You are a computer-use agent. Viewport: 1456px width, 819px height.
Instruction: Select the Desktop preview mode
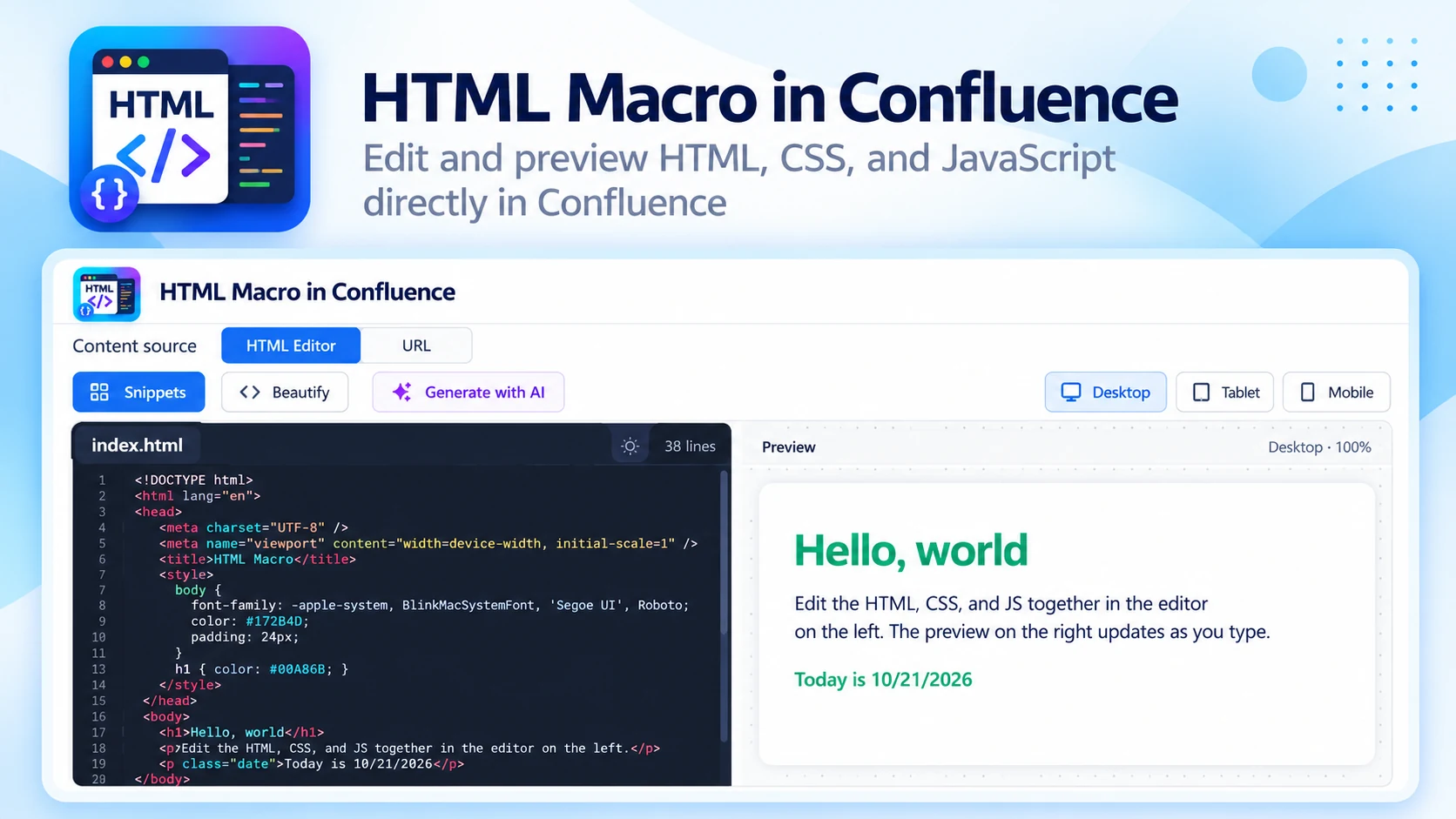coord(1106,393)
